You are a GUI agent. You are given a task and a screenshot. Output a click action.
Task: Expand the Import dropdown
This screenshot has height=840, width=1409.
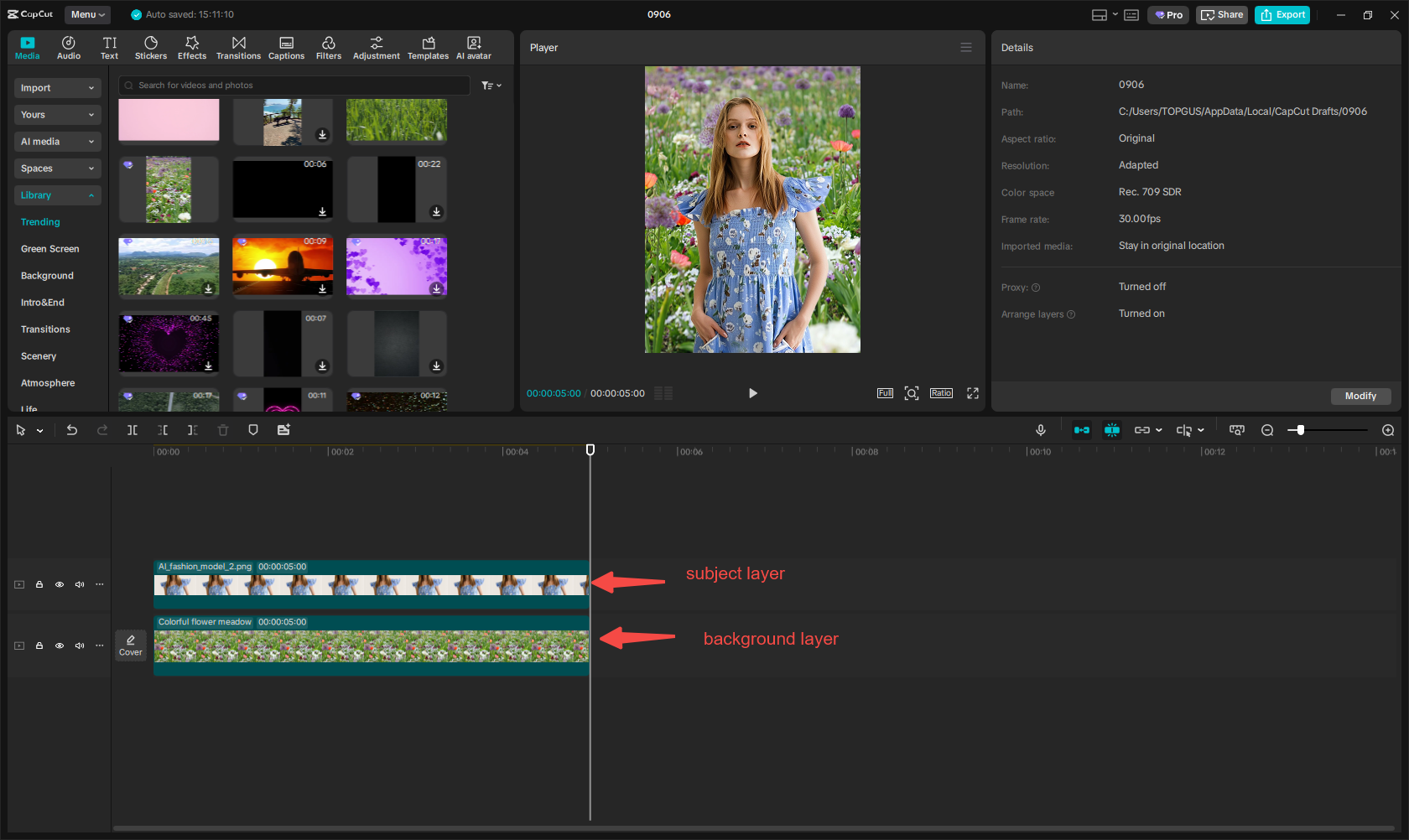[x=57, y=88]
